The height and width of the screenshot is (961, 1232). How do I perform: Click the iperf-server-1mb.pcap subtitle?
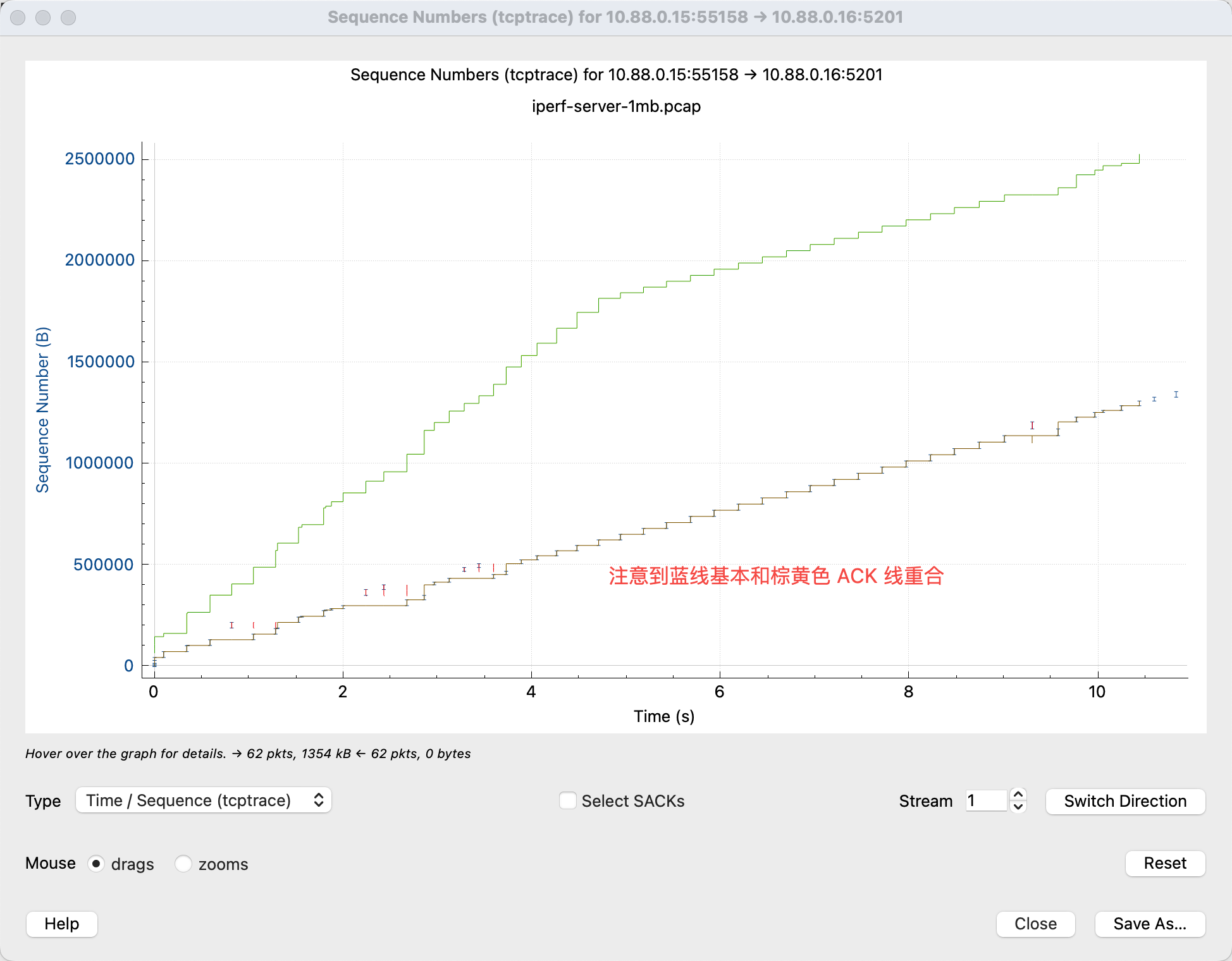(616, 106)
